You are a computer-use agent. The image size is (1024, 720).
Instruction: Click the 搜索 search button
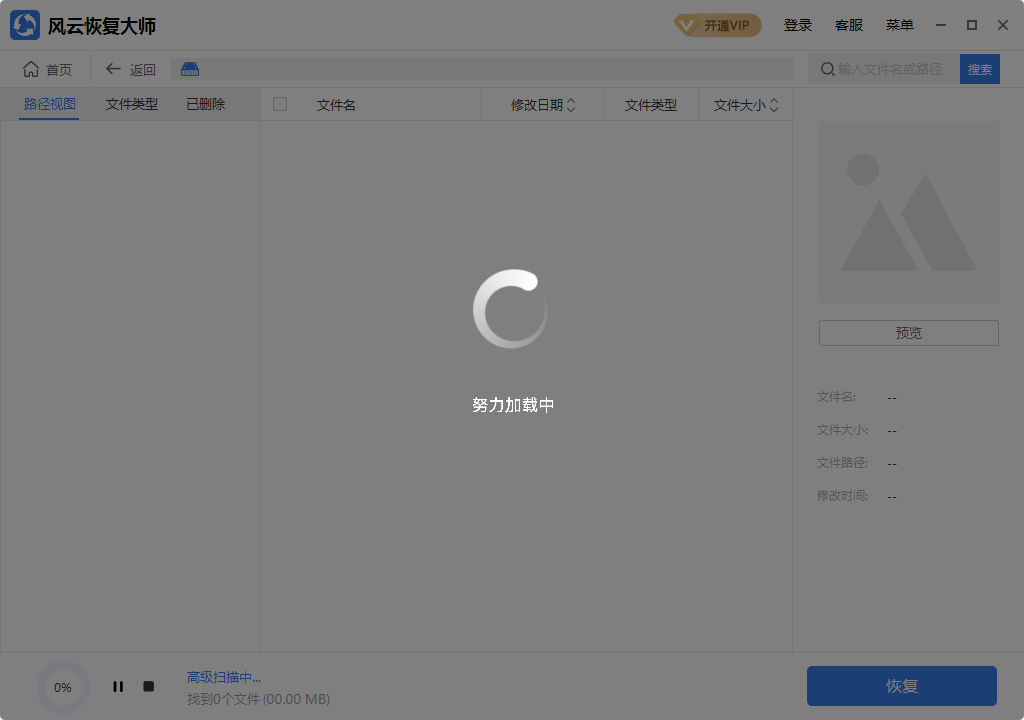coord(980,69)
